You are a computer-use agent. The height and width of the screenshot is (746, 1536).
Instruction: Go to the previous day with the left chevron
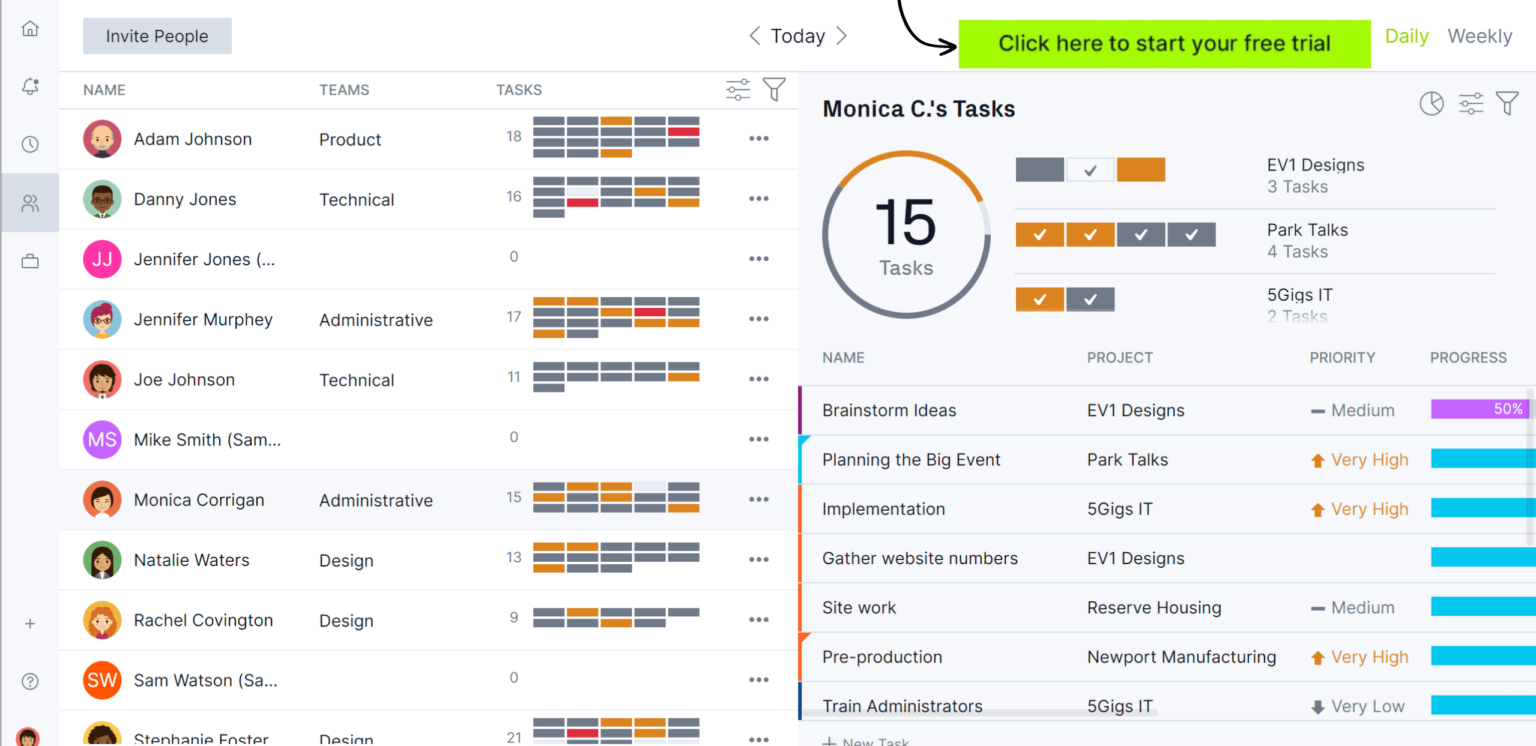[755, 35]
